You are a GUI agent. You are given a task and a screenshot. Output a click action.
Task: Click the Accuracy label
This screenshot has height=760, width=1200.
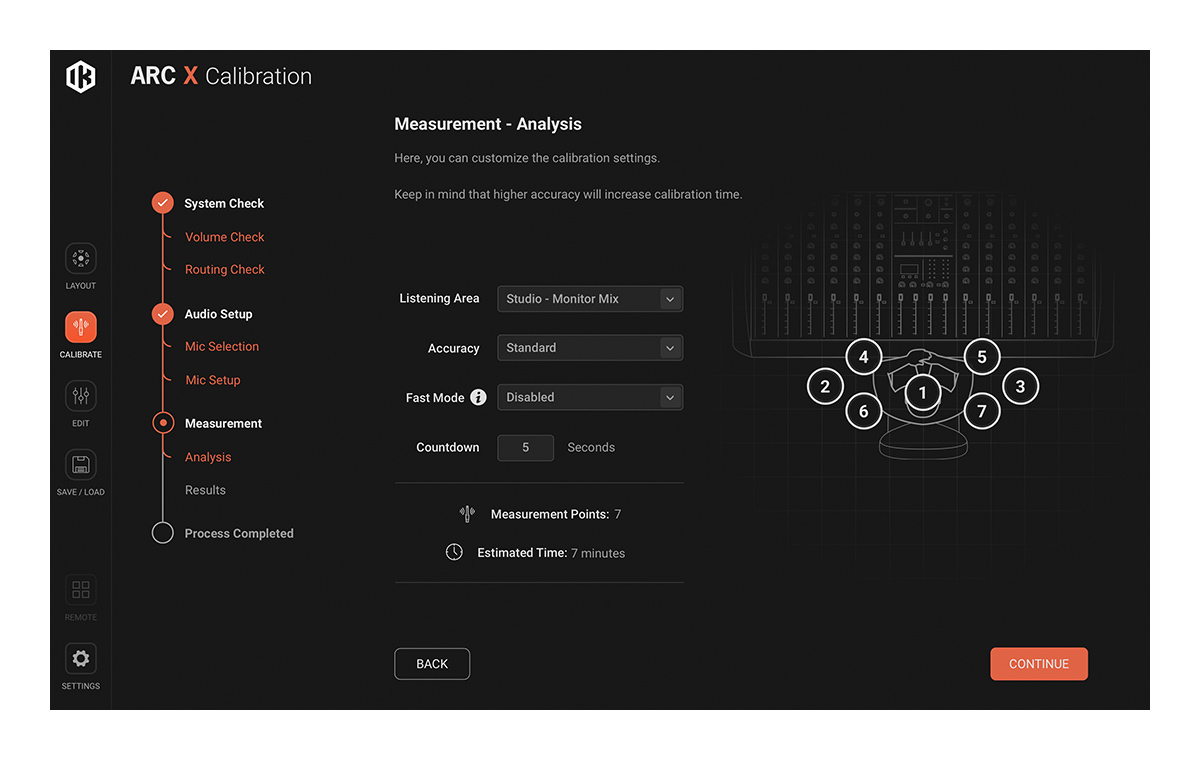454,348
